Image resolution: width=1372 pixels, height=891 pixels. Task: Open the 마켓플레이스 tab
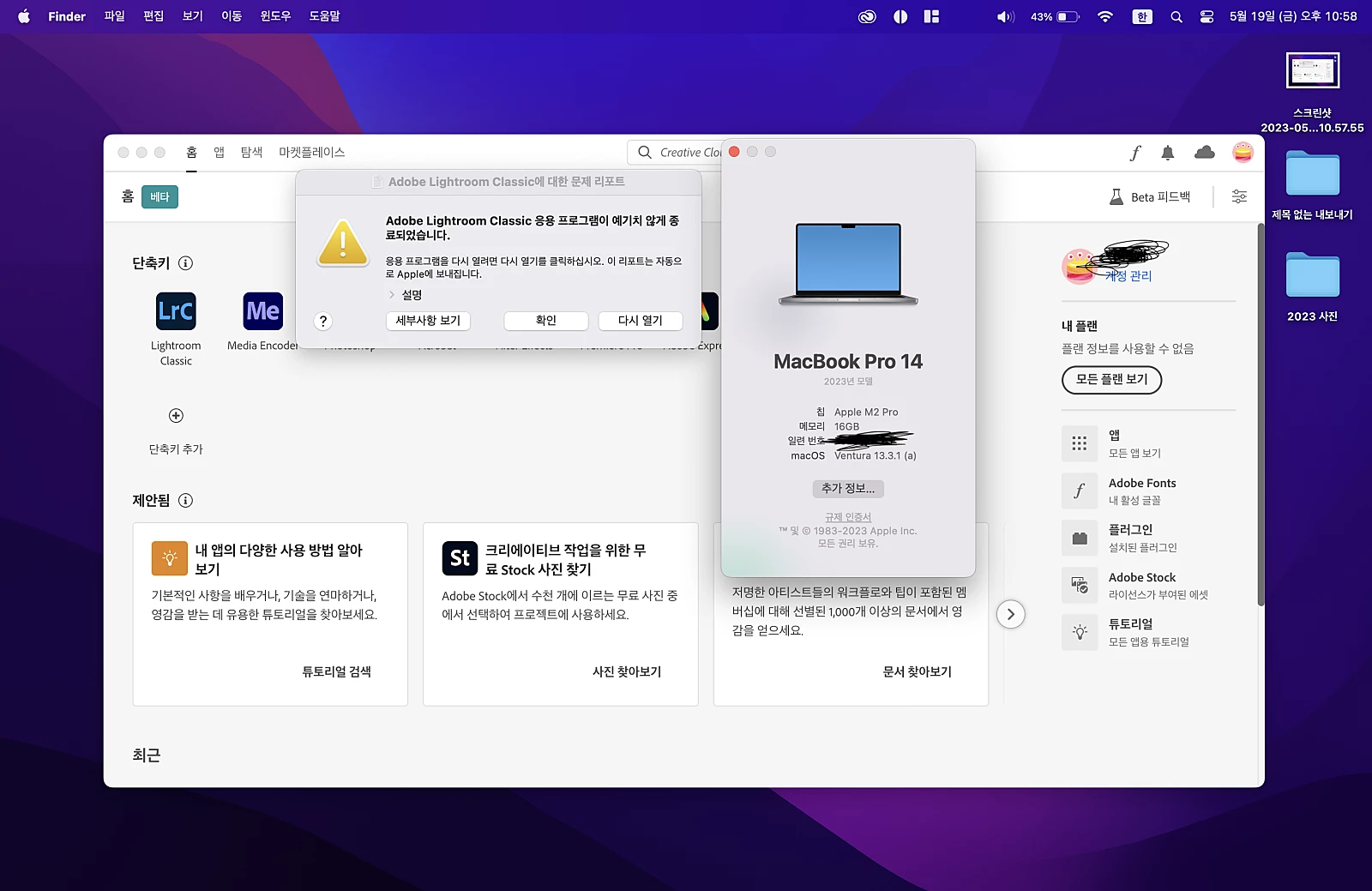pyautogui.click(x=311, y=152)
